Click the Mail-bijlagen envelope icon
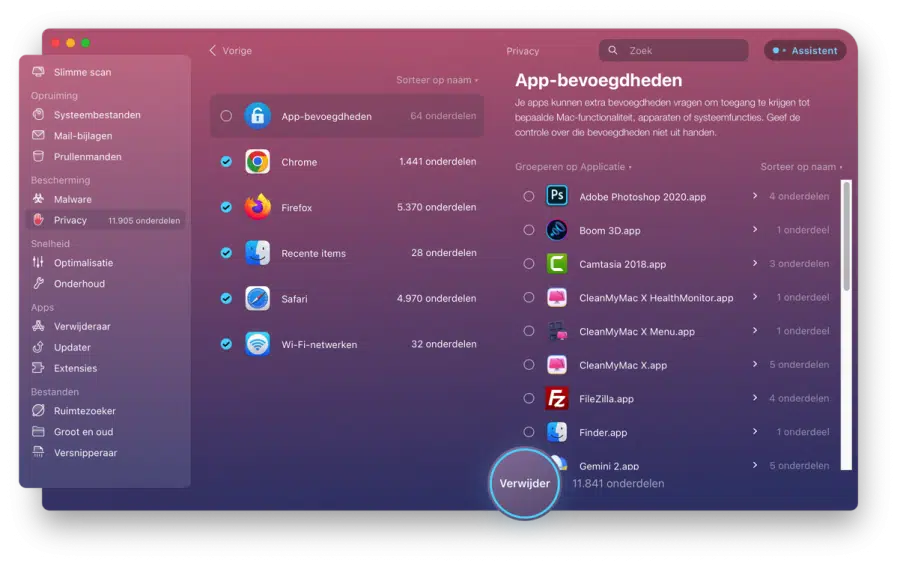This screenshot has width=900, height=566. (x=38, y=135)
